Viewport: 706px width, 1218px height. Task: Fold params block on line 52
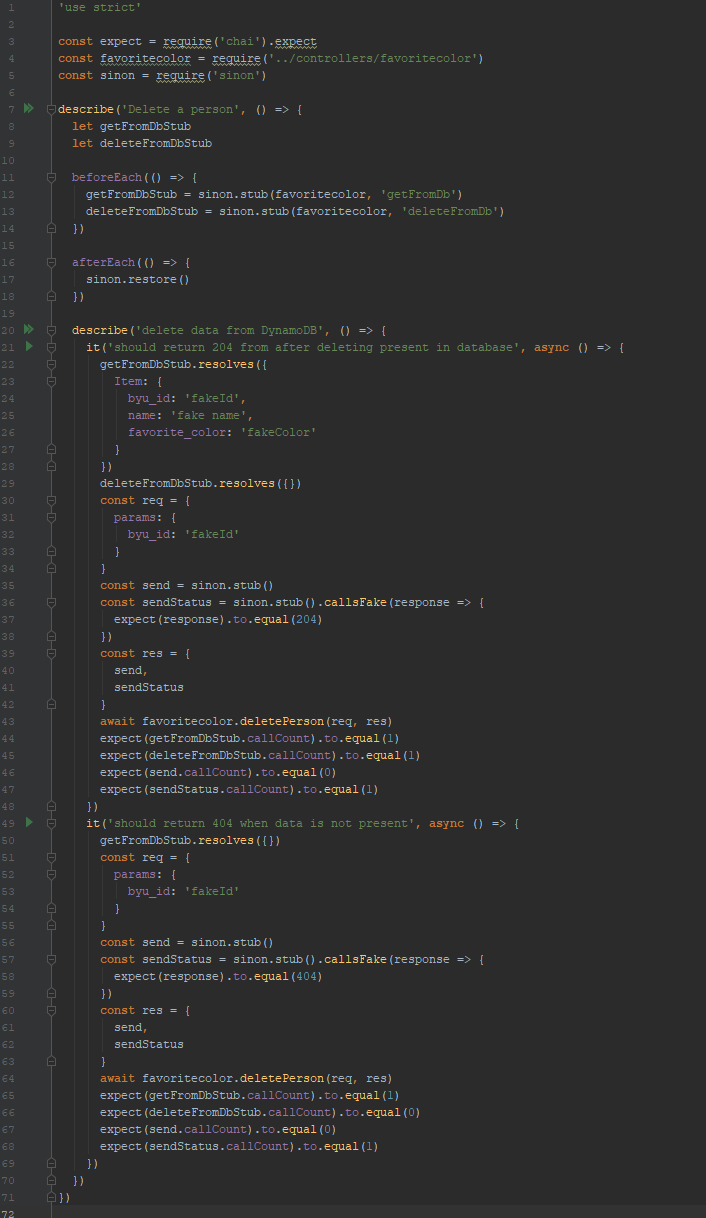click(x=51, y=874)
